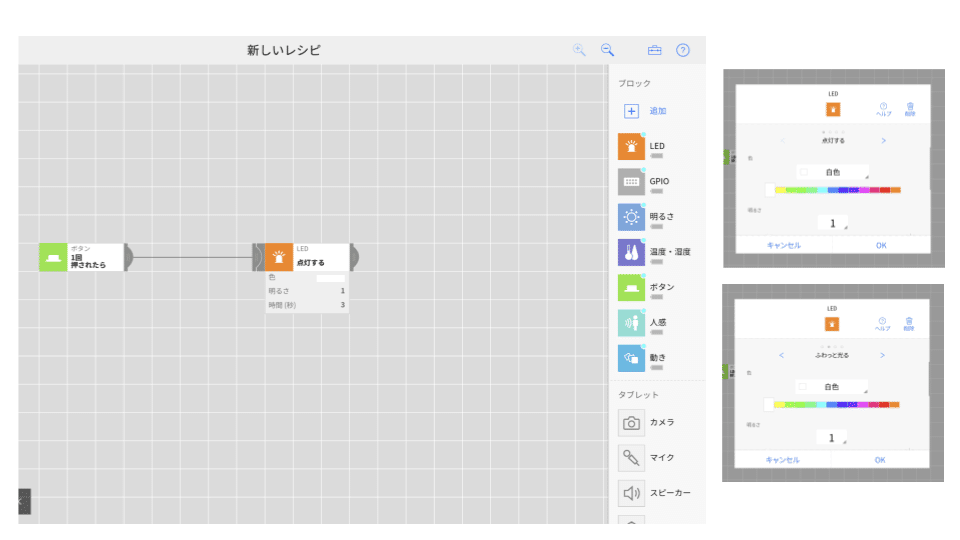Select the 温度・湿度 block icon
960x540 pixels.
click(631, 252)
